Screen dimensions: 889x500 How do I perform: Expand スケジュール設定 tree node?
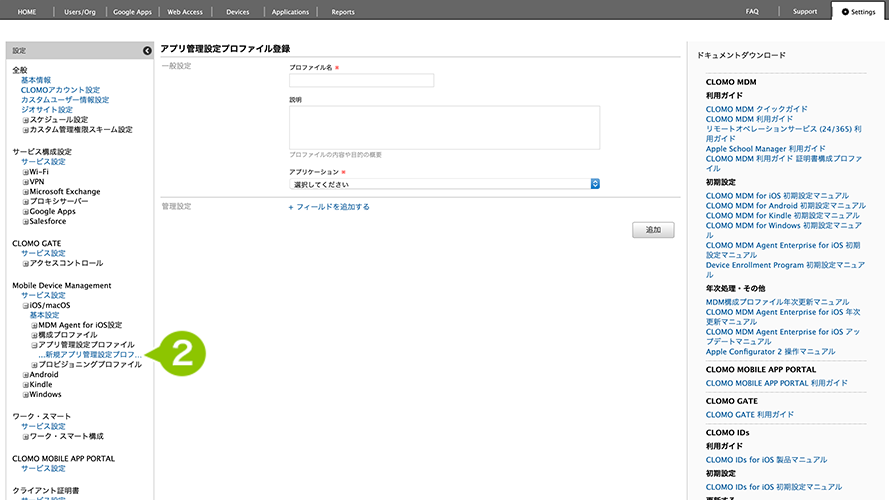tap(26, 120)
